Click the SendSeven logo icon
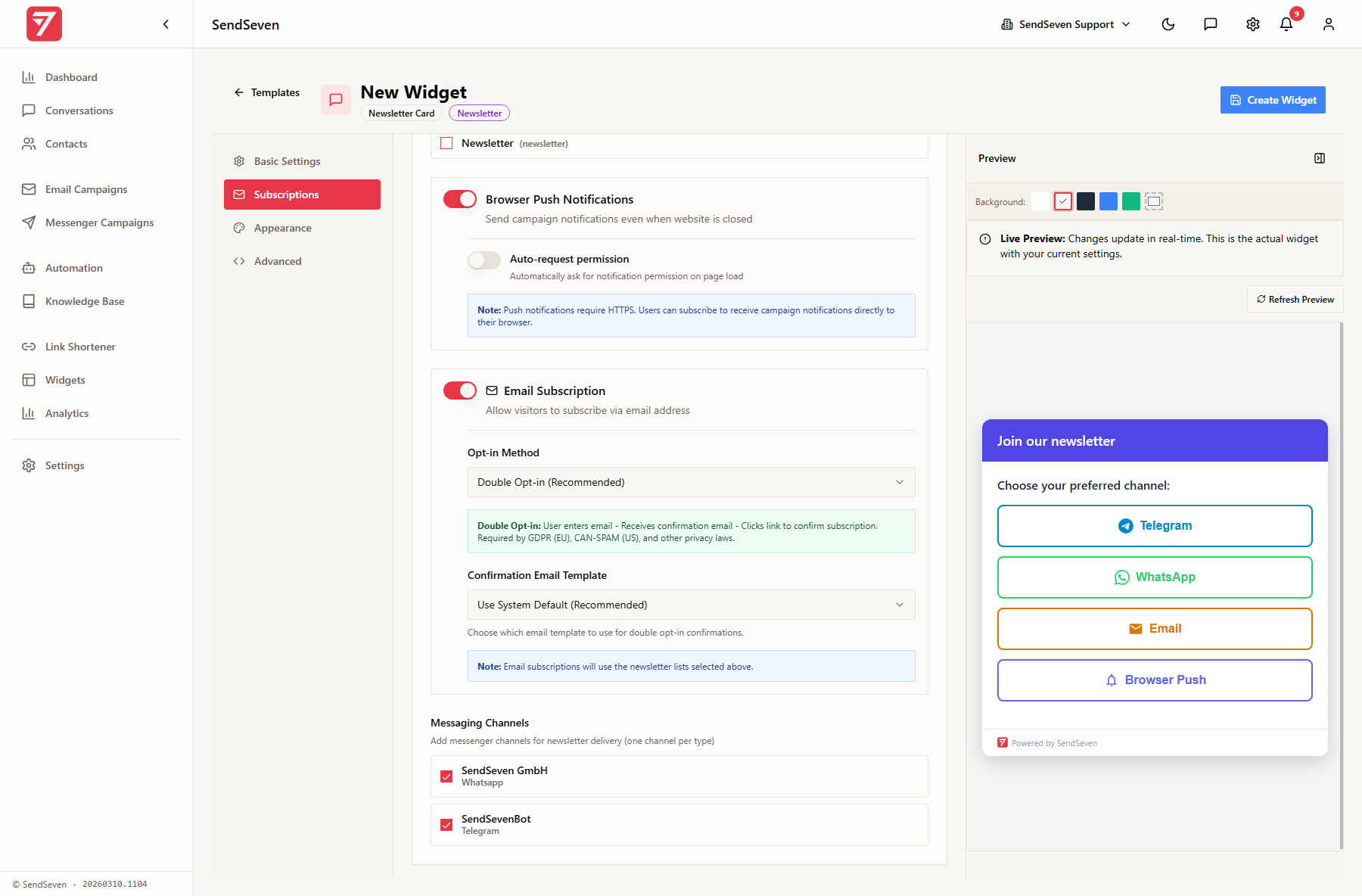 (x=44, y=24)
